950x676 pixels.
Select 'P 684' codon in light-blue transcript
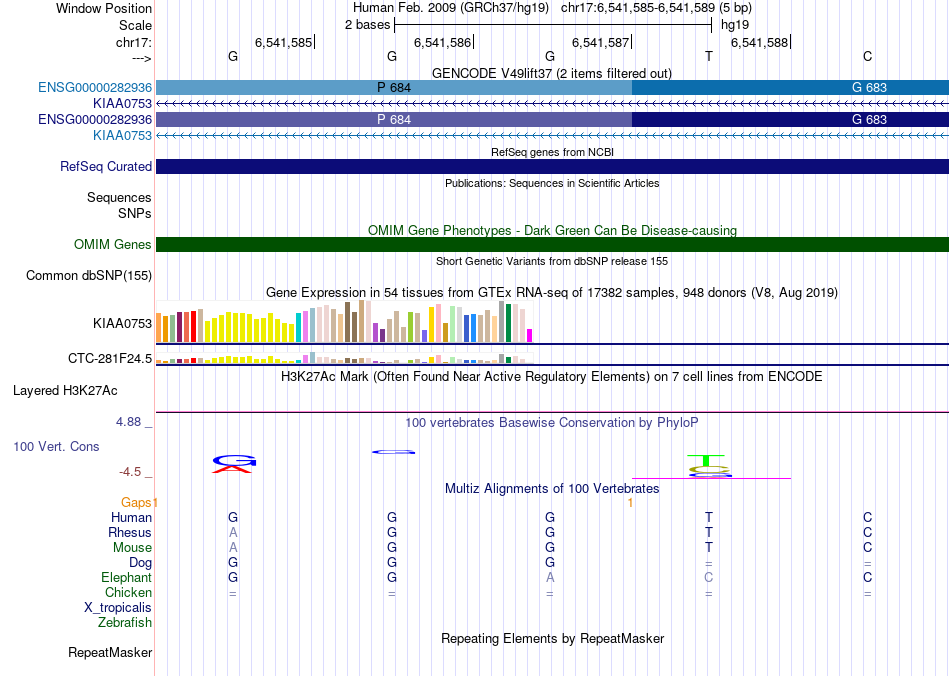click(x=394, y=87)
